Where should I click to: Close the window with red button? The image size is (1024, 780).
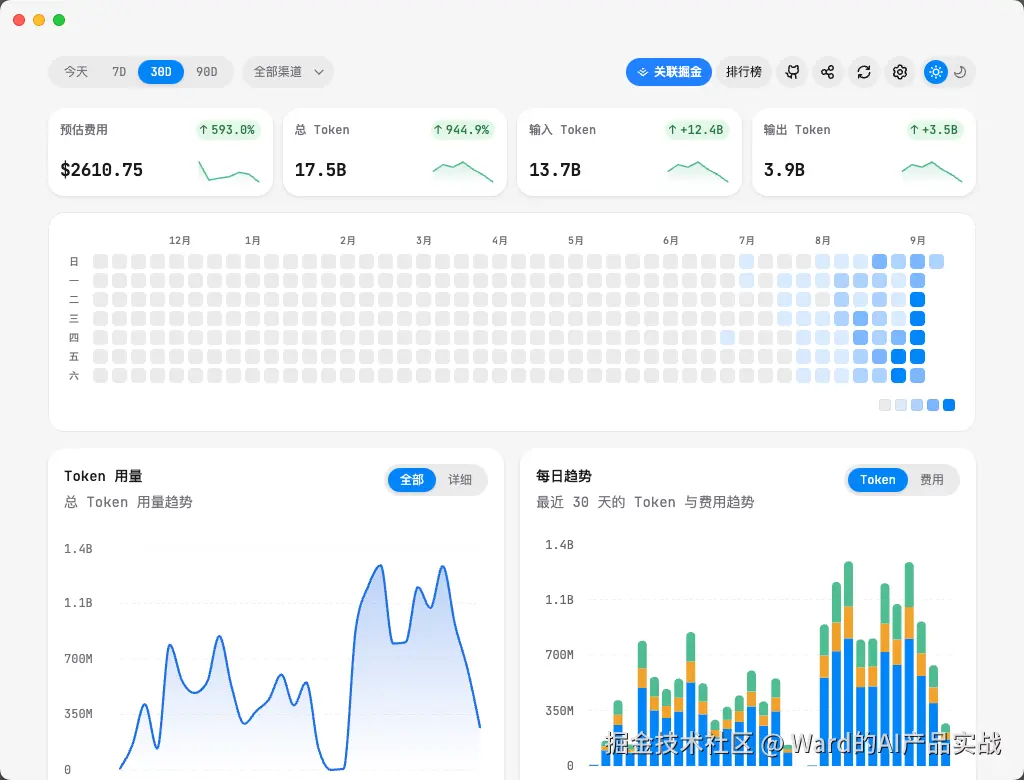[x=19, y=20]
